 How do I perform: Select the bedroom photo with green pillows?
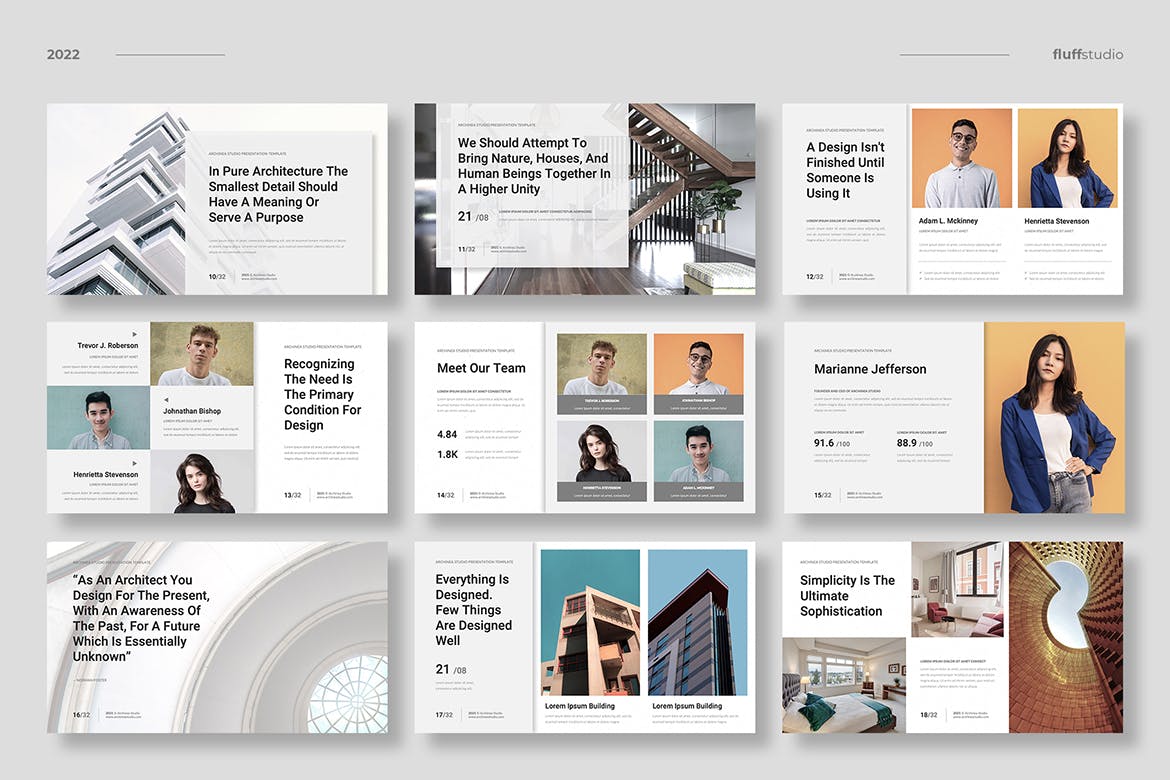[845, 686]
